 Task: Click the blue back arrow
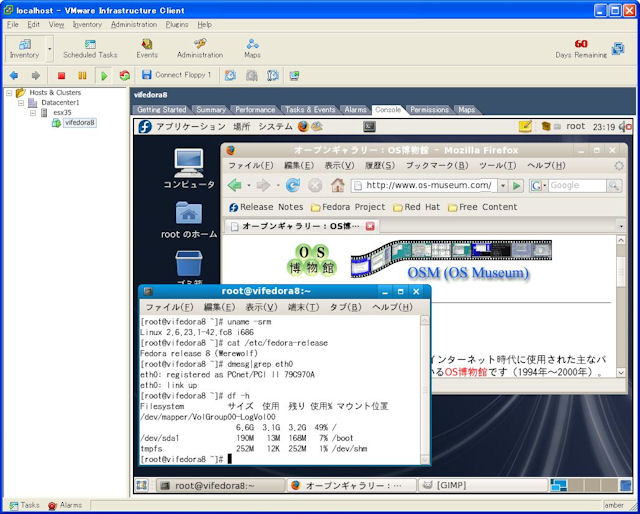14,76
